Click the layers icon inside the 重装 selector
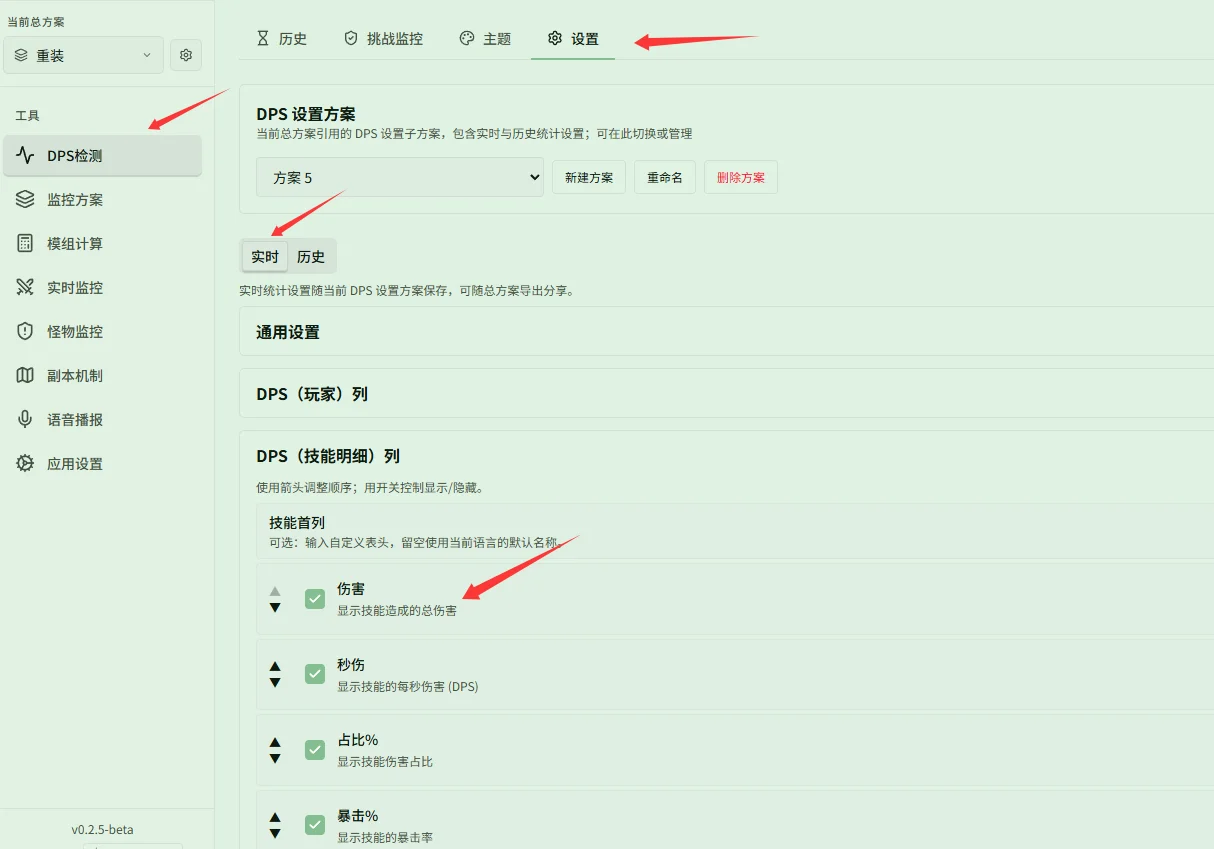This screenshot has height=849, width=1214. click(x=21, y=56)
